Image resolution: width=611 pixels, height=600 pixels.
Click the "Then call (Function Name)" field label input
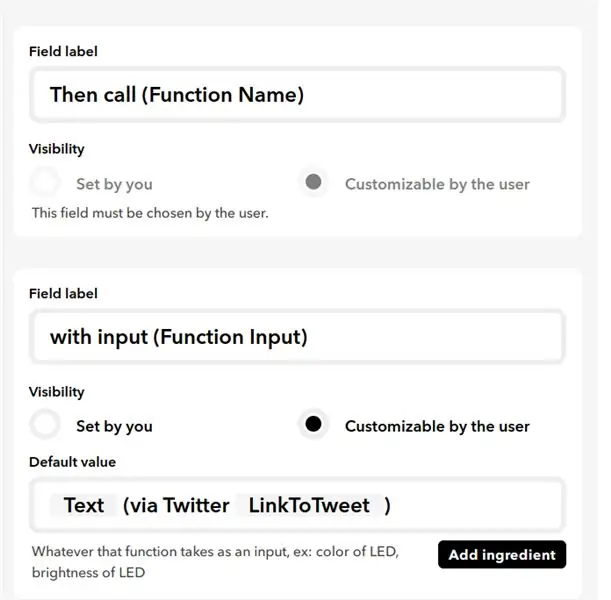point(297,95)
